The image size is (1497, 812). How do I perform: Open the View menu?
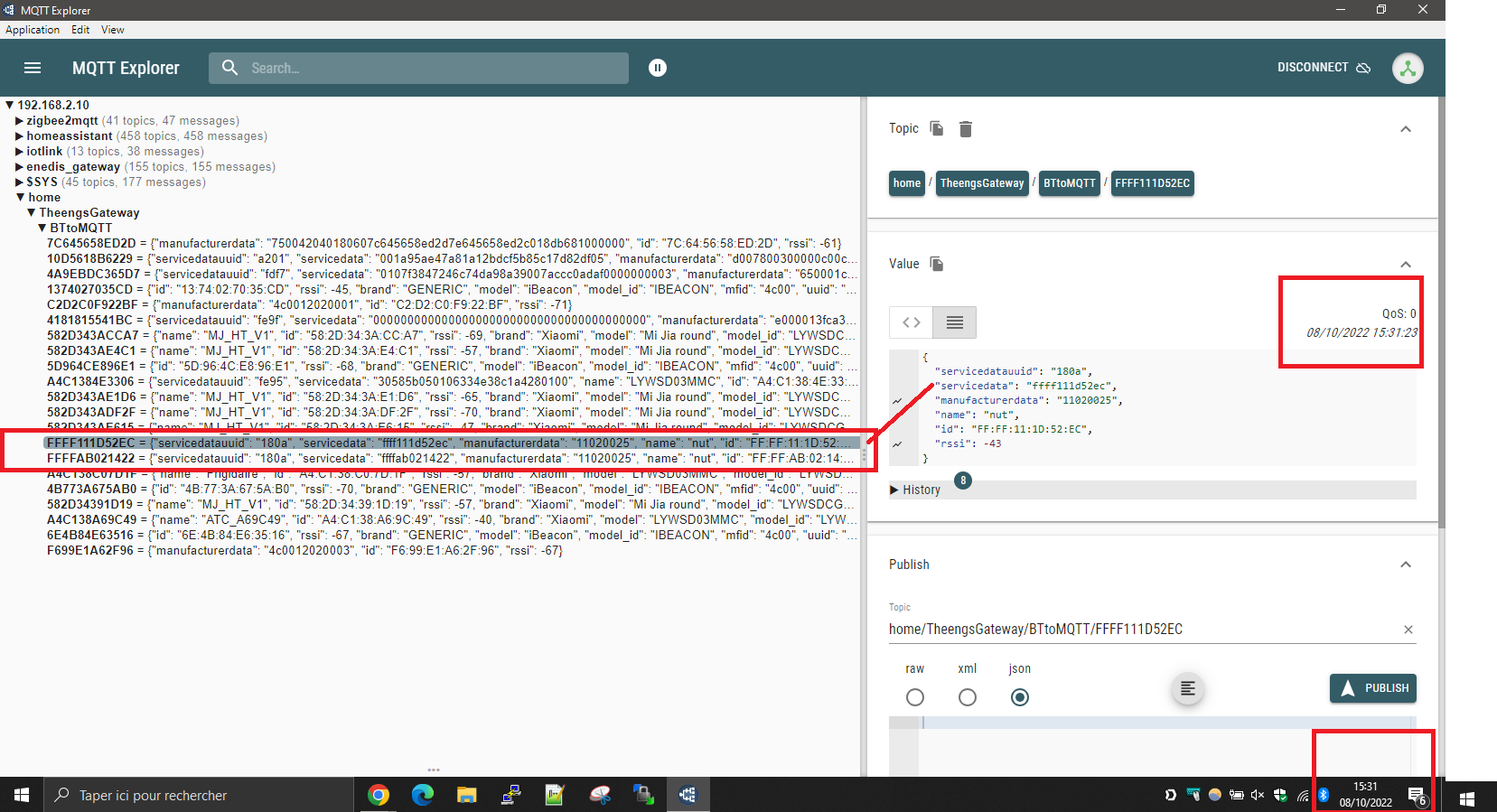pos(113,30)
